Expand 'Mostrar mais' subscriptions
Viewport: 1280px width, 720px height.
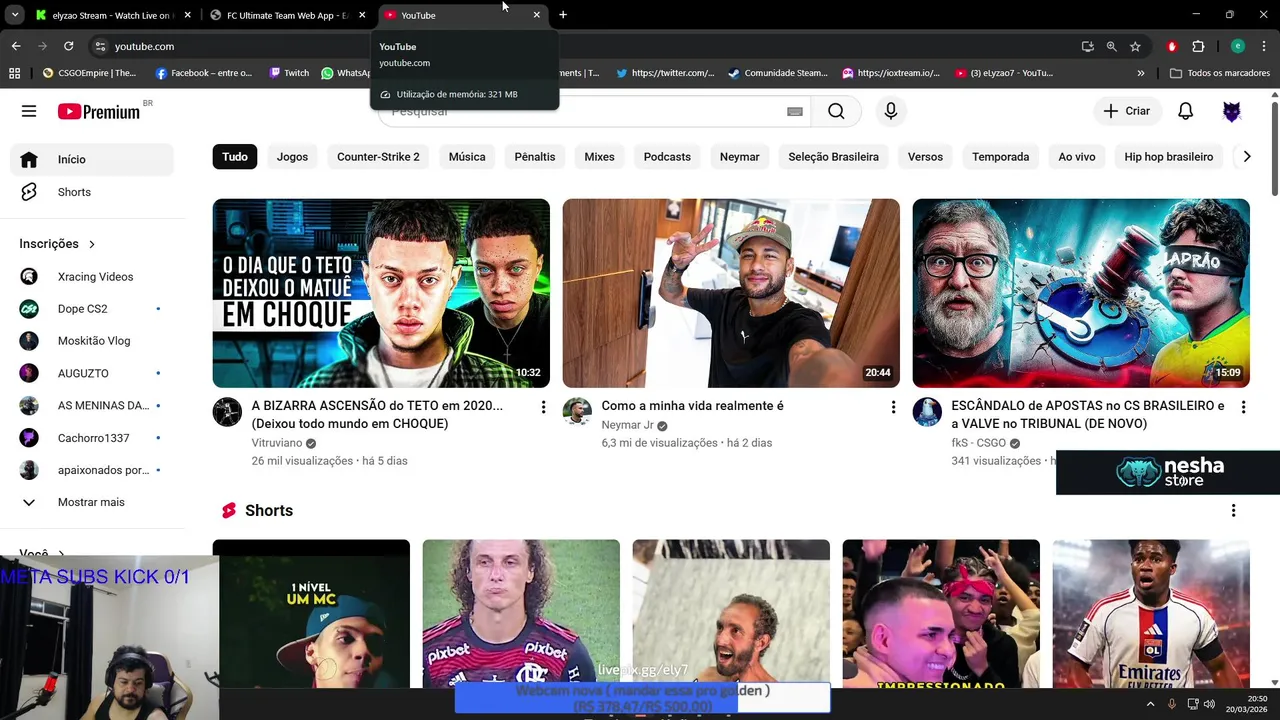[x=92, y=502]
